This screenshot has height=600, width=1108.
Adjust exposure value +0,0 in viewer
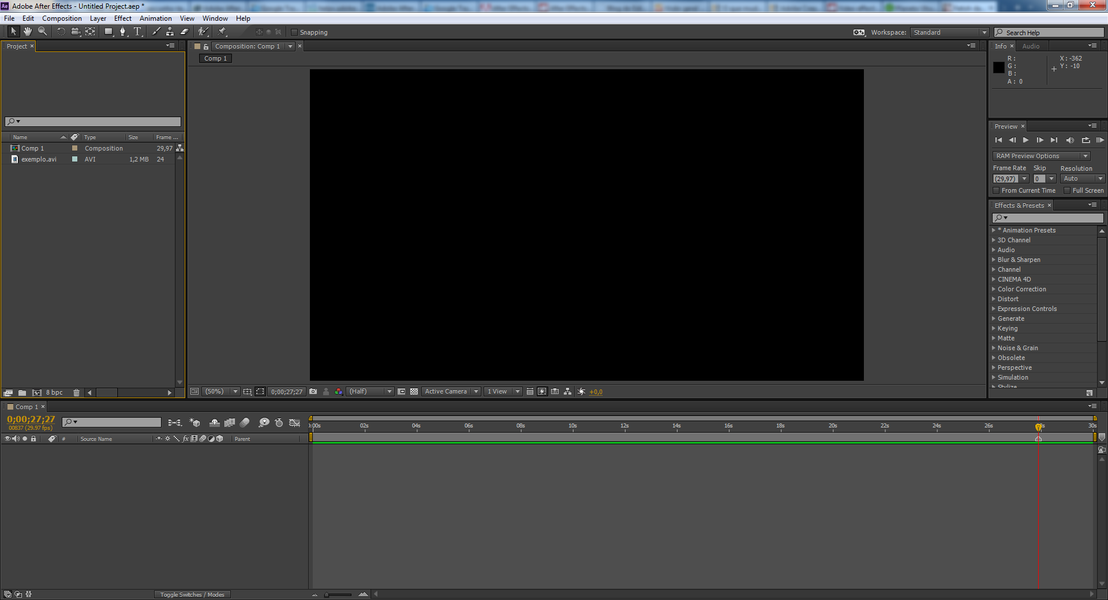tap(596, 392)
